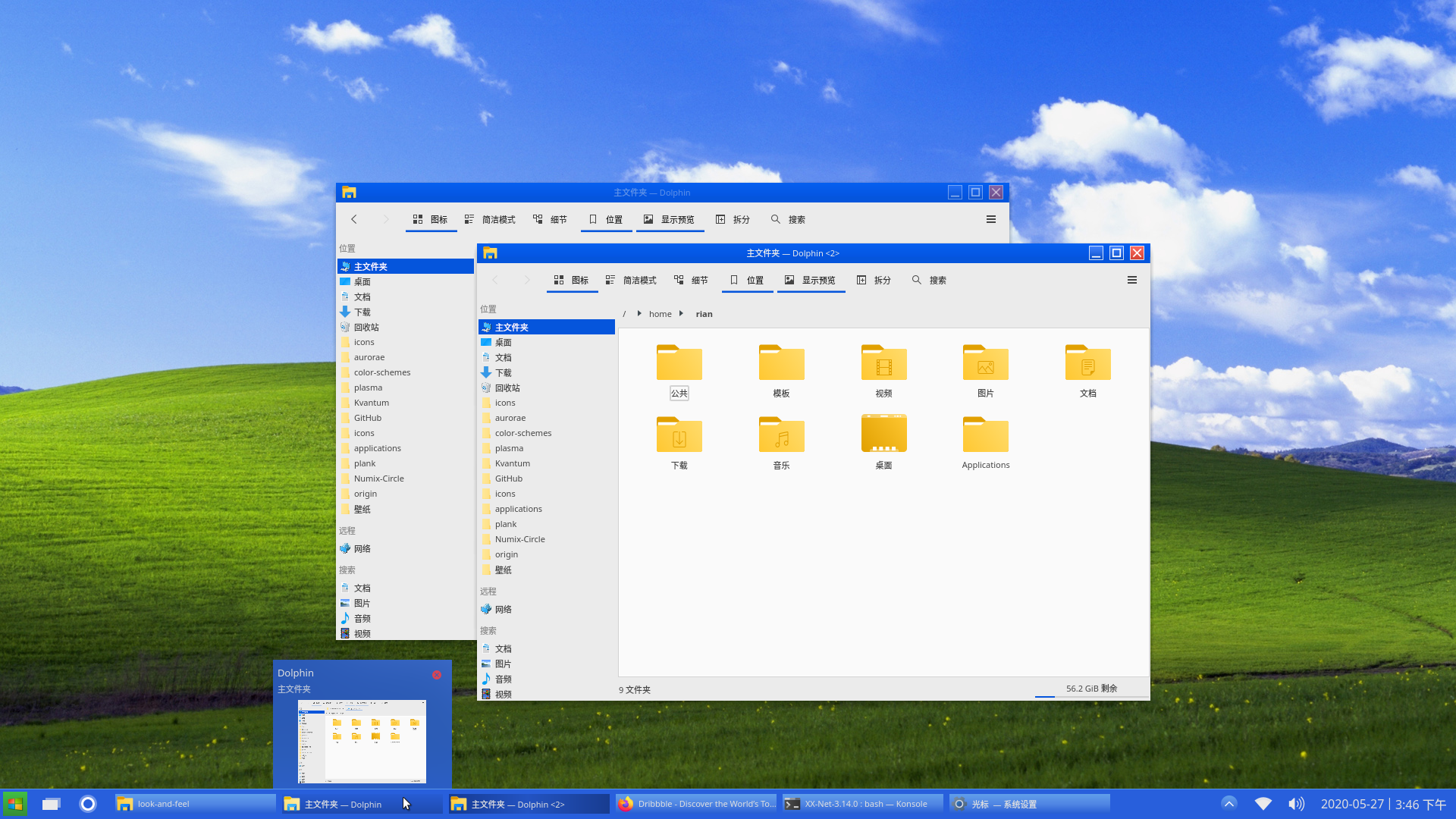
Task: Show hidden tray icons arrow
Action: pos(1229,804)
